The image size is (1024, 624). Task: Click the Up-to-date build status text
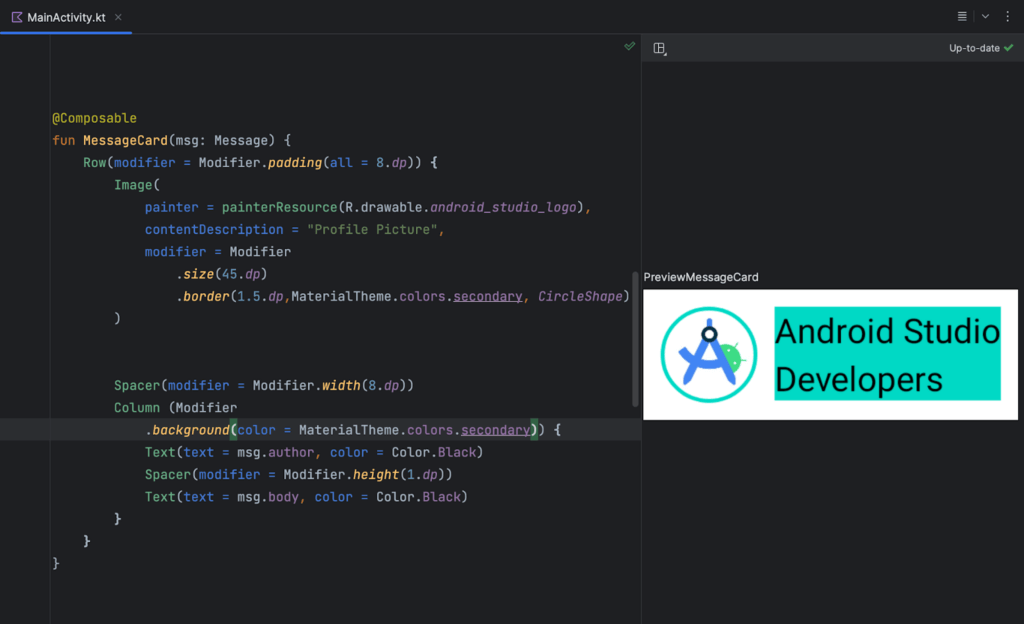click(x=975, y=47)
